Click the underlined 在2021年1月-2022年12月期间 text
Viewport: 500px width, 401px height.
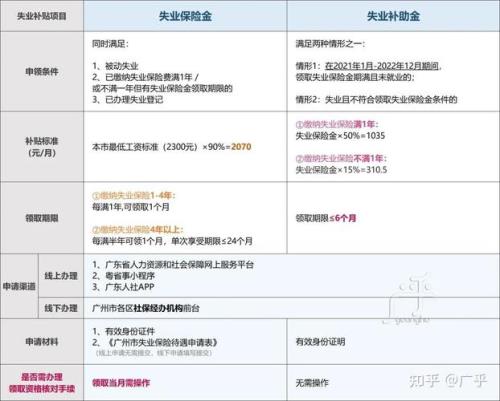[383, 66]
